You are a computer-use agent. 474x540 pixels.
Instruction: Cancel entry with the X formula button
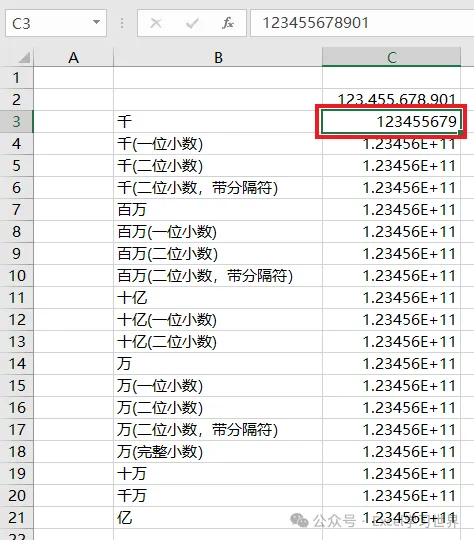156,23
